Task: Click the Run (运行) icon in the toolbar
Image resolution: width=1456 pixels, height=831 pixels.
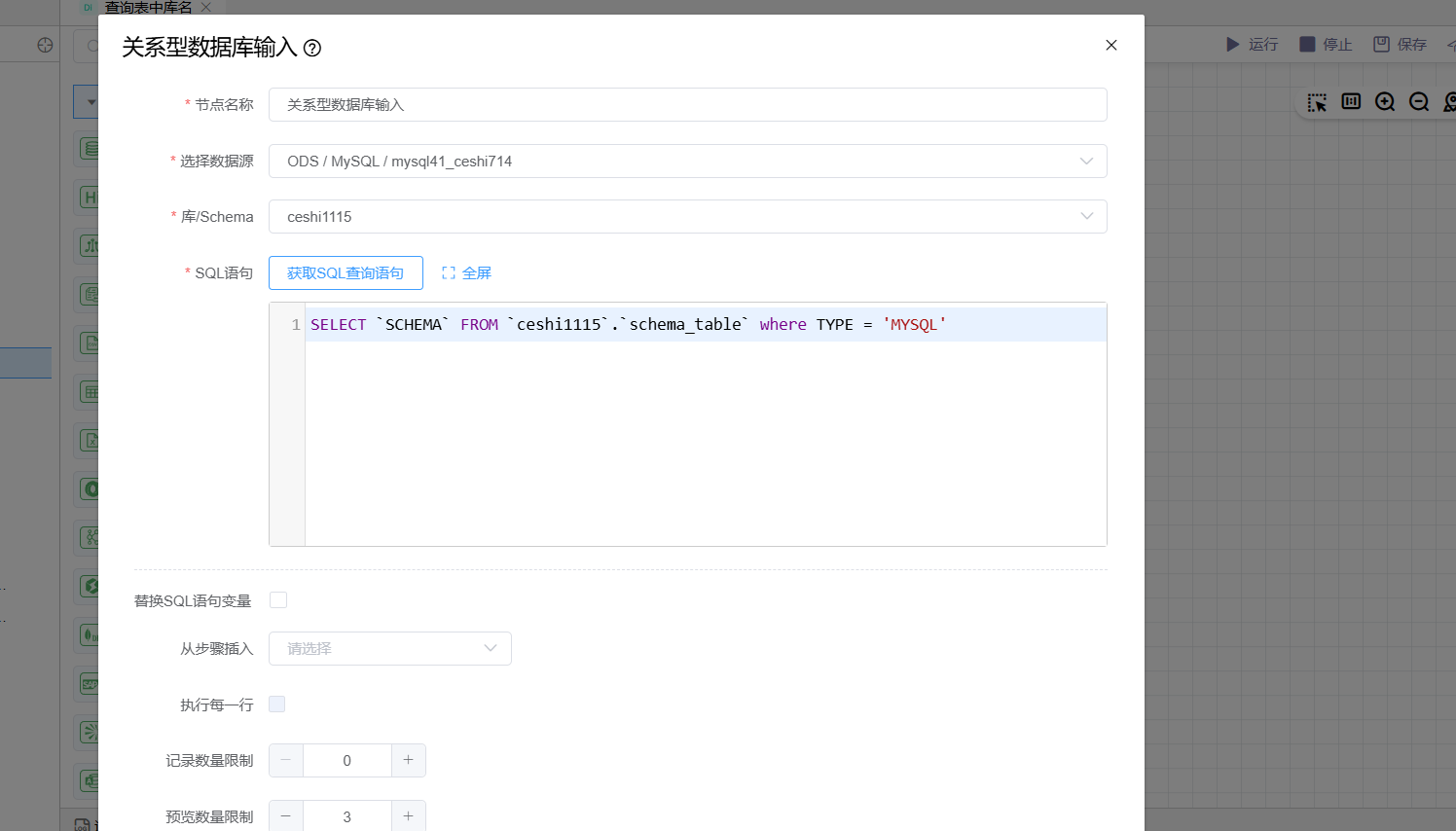Action: (x=1232, y=44)
